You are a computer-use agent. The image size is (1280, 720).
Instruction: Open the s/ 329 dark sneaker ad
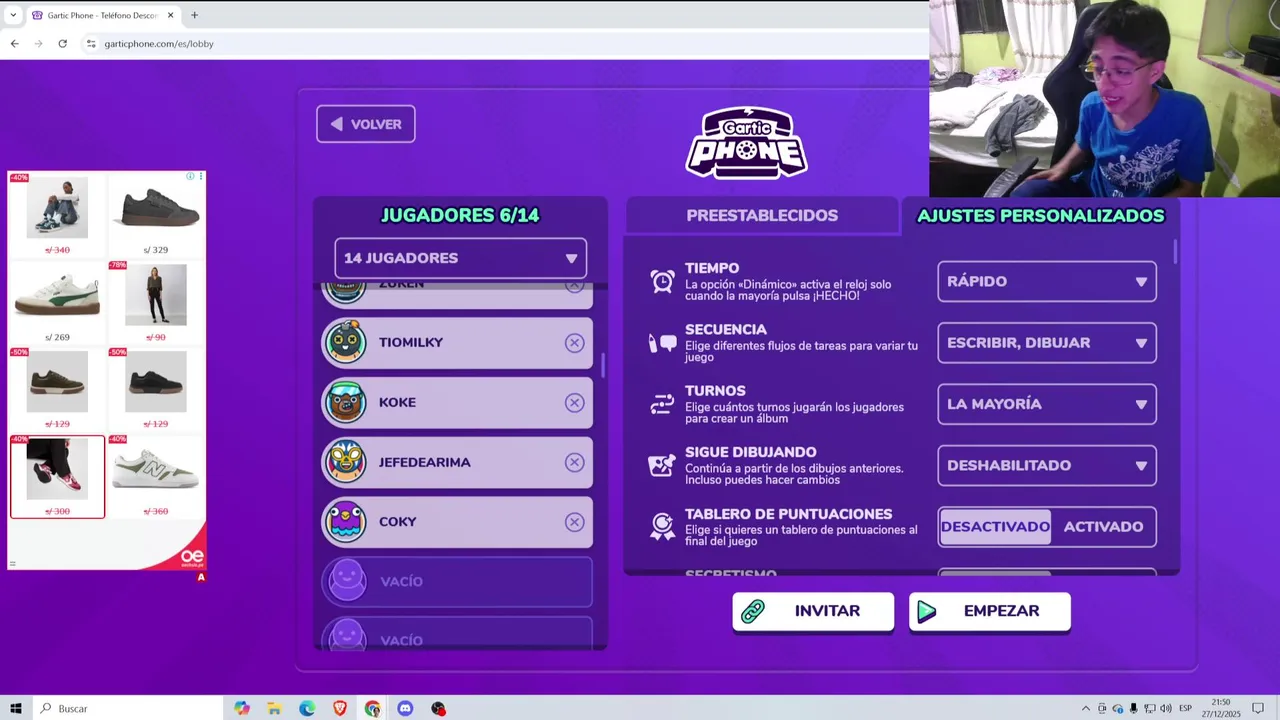(156, 214)
